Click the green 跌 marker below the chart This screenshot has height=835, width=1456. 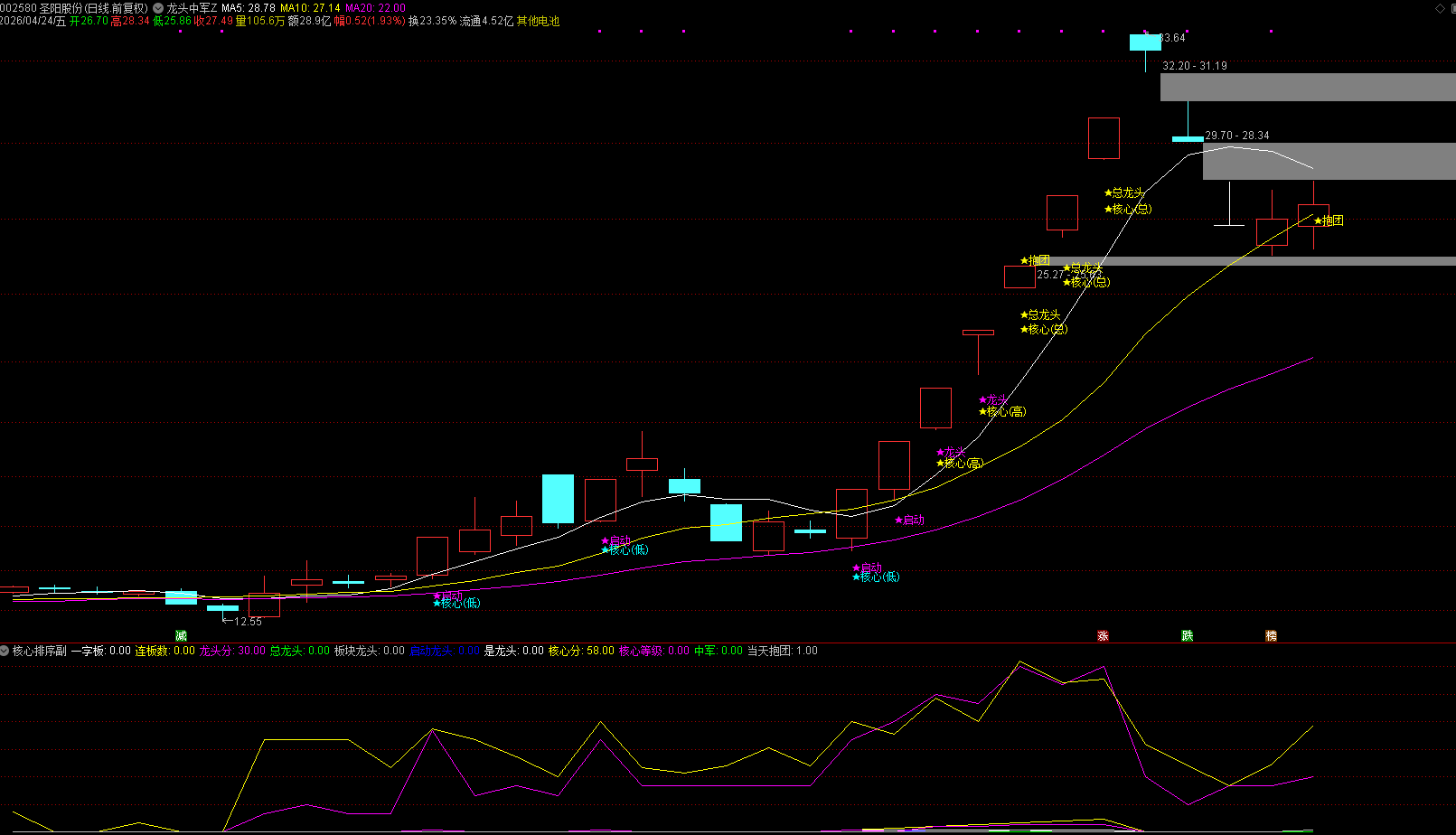[x=1188, y=636]
